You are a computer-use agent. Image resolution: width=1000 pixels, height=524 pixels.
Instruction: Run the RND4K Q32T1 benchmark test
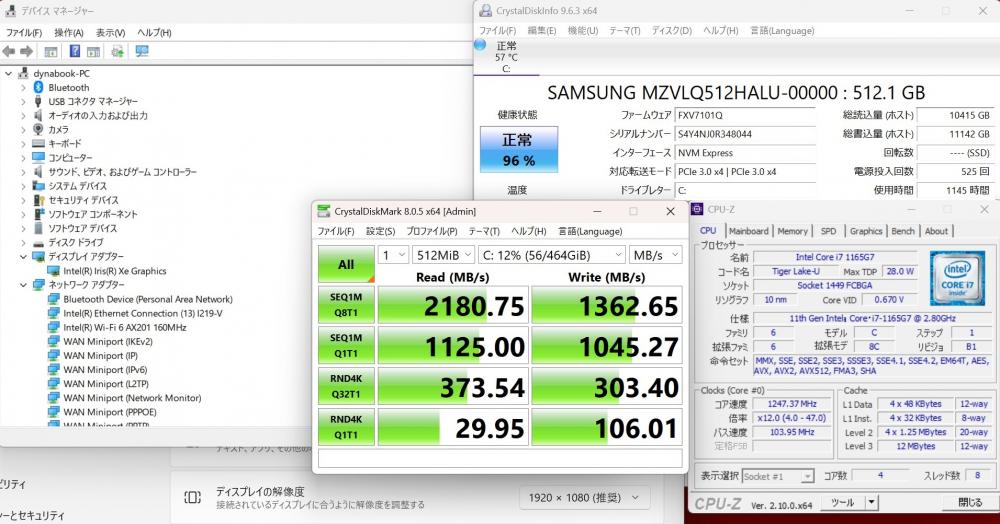[346, 386]
